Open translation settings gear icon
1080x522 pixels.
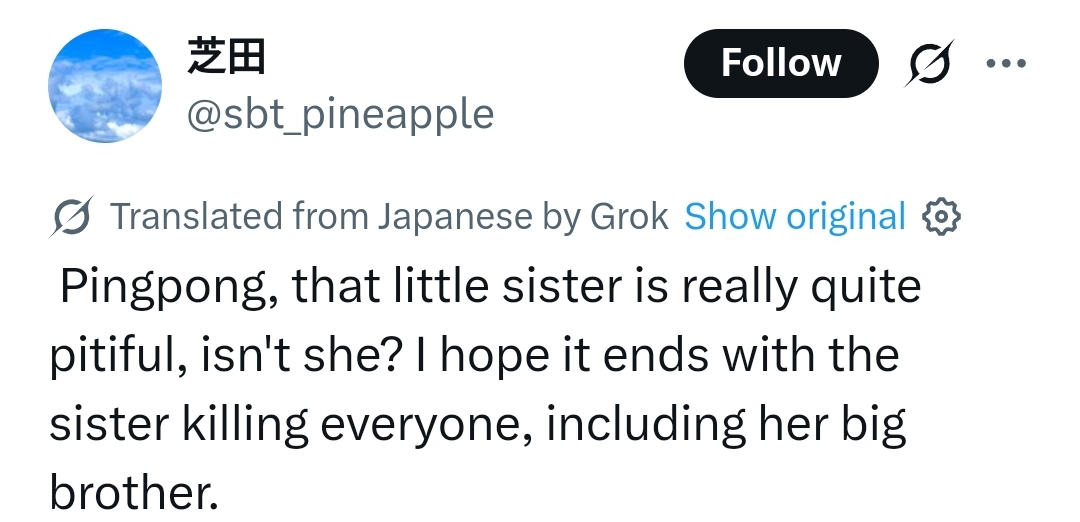[941, 216]
